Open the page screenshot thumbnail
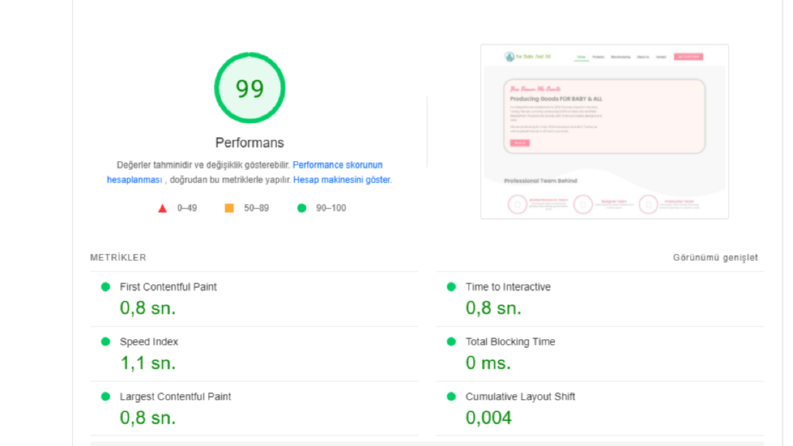This screenshot has height=446, width=793. (x=604, y=131)
